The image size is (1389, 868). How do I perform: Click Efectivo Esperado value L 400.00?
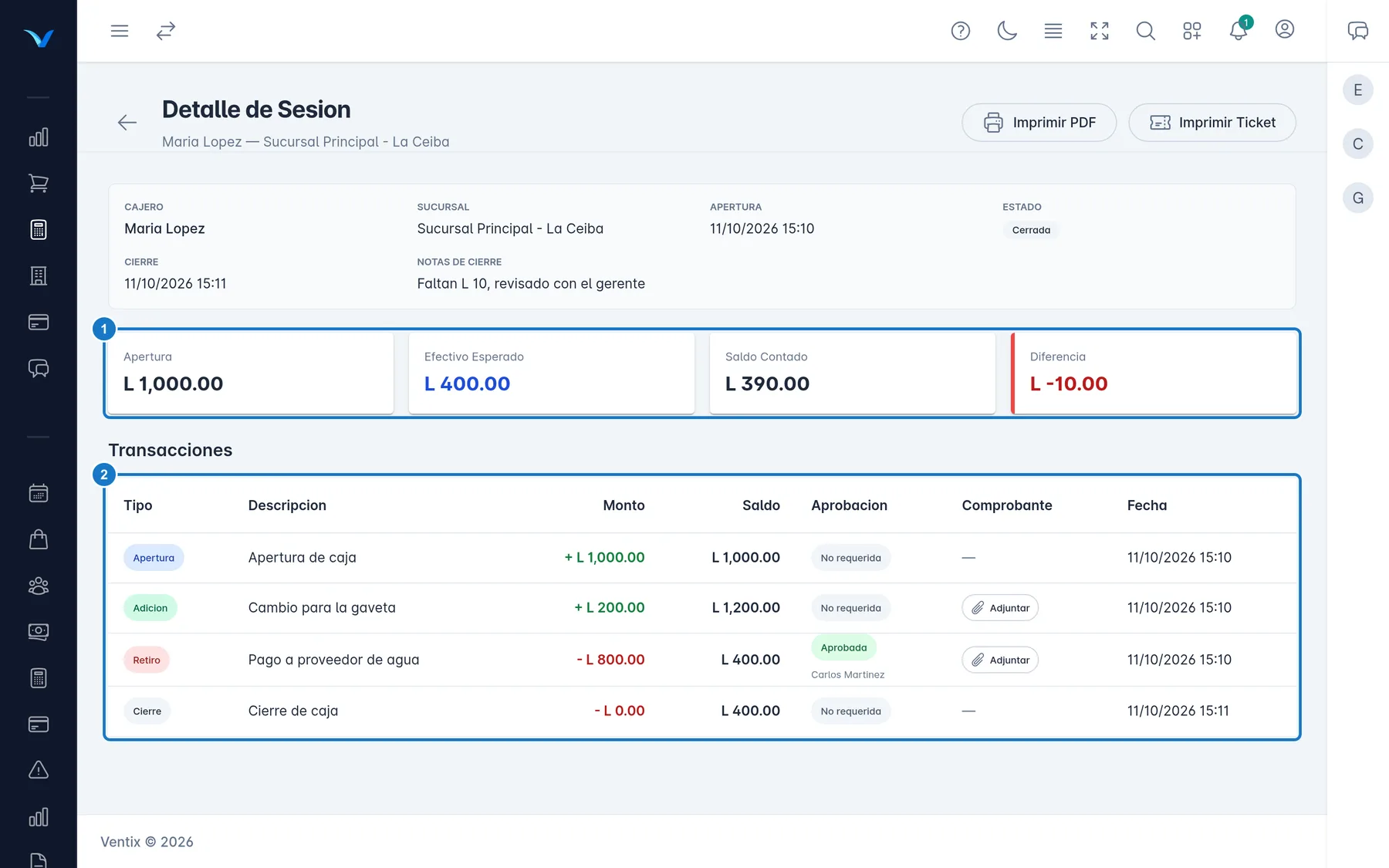click(x=467, y=383)
